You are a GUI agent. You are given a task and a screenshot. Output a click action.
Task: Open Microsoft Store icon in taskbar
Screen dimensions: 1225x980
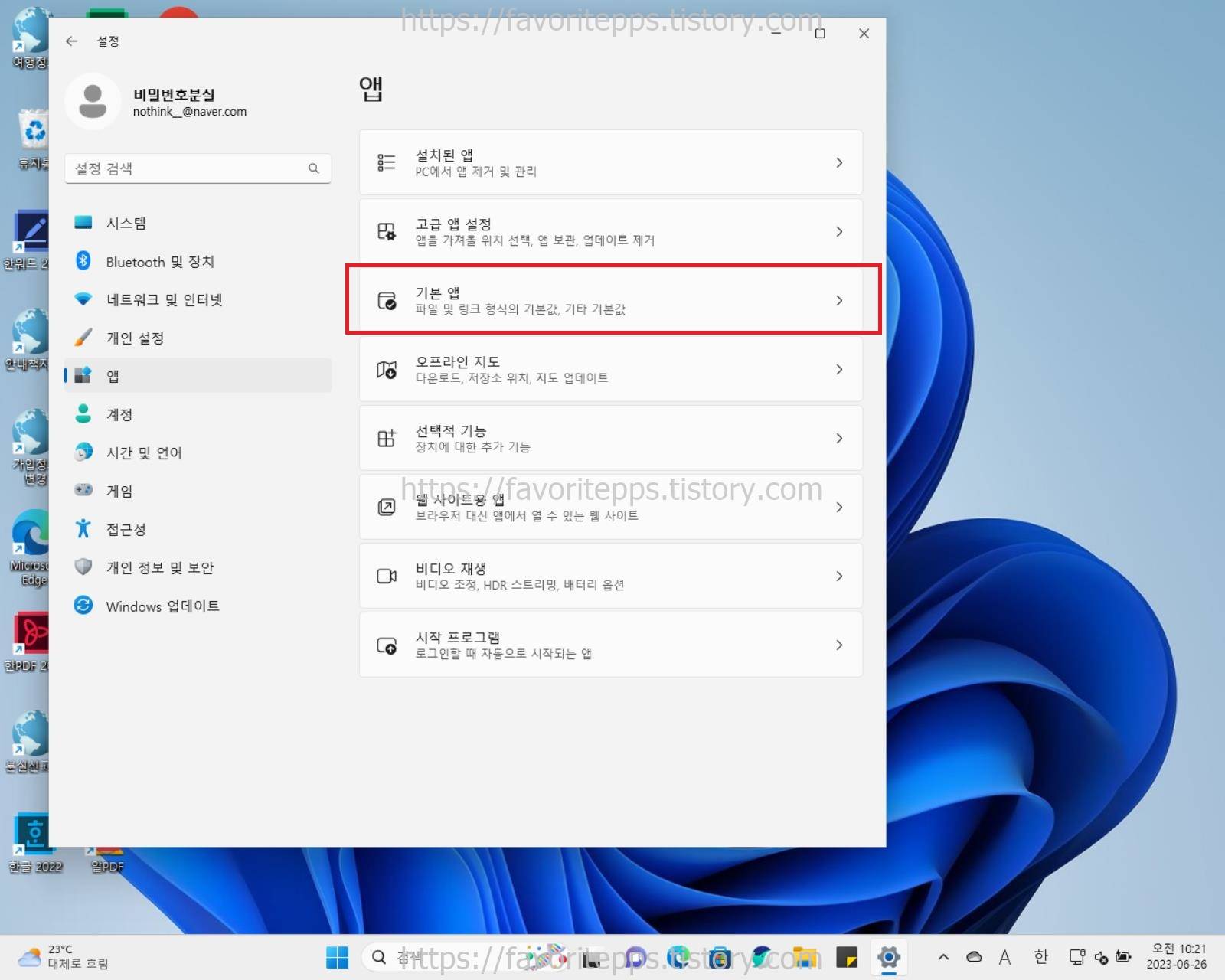[720, 957]
